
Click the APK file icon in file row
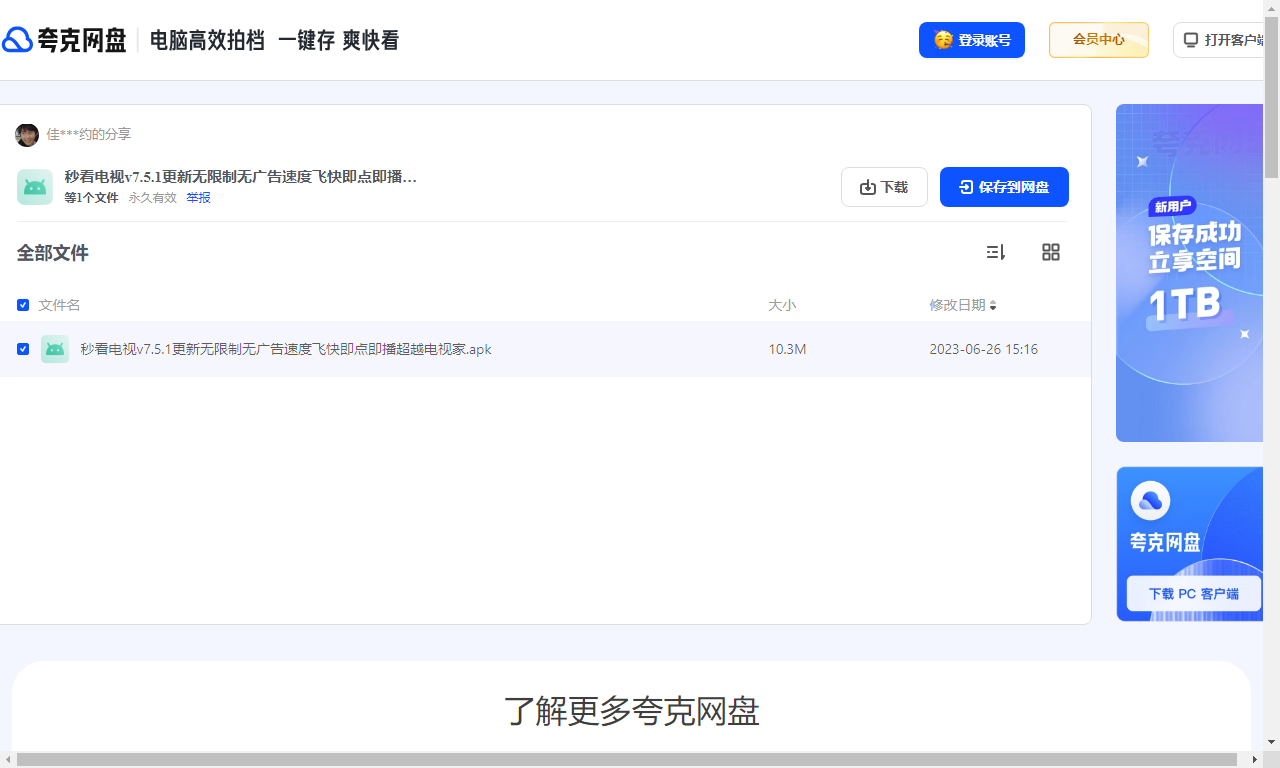pos(55,349)
